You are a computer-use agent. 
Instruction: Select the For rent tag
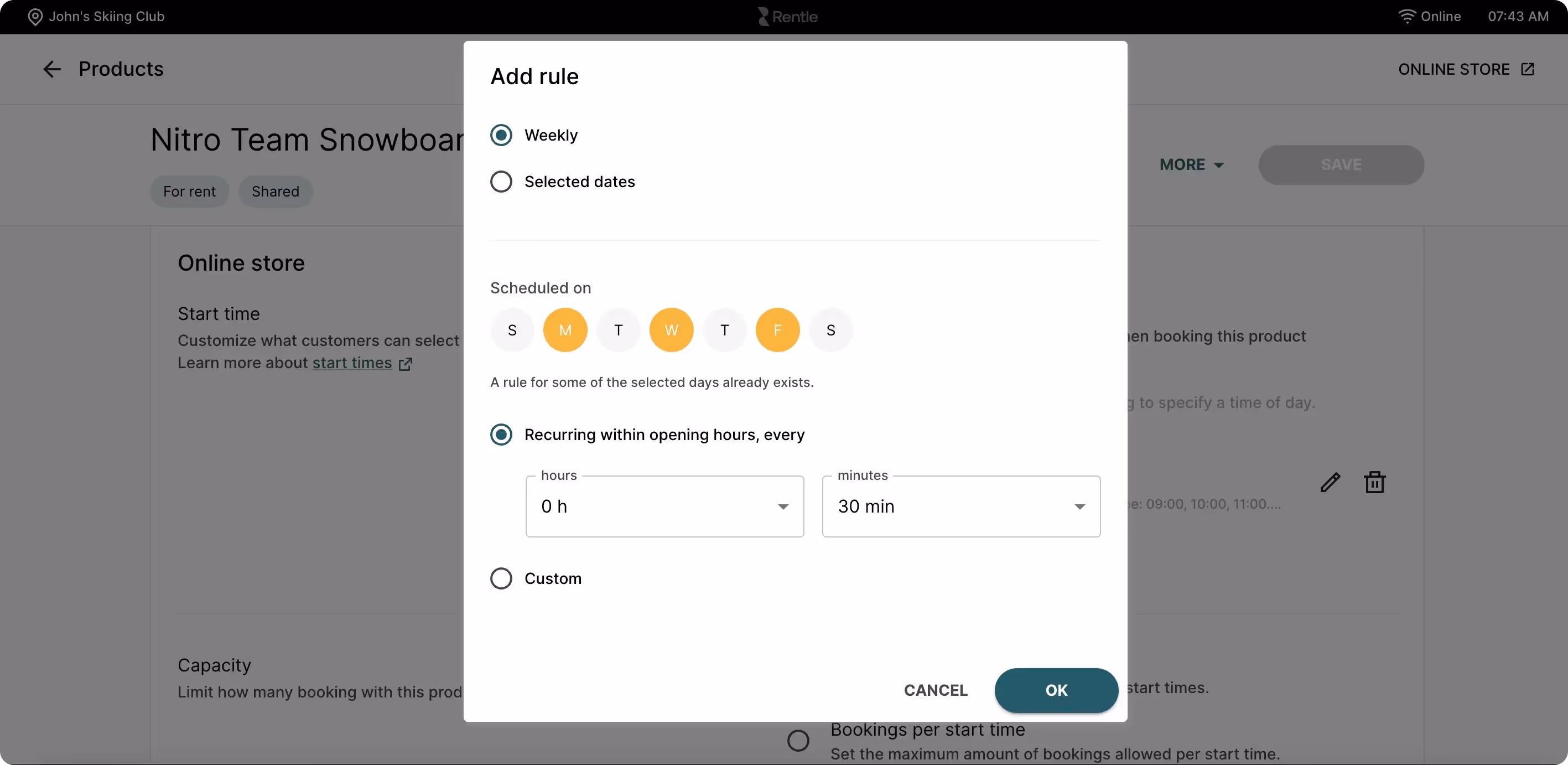pyautogui.click(x=189, y=192)
